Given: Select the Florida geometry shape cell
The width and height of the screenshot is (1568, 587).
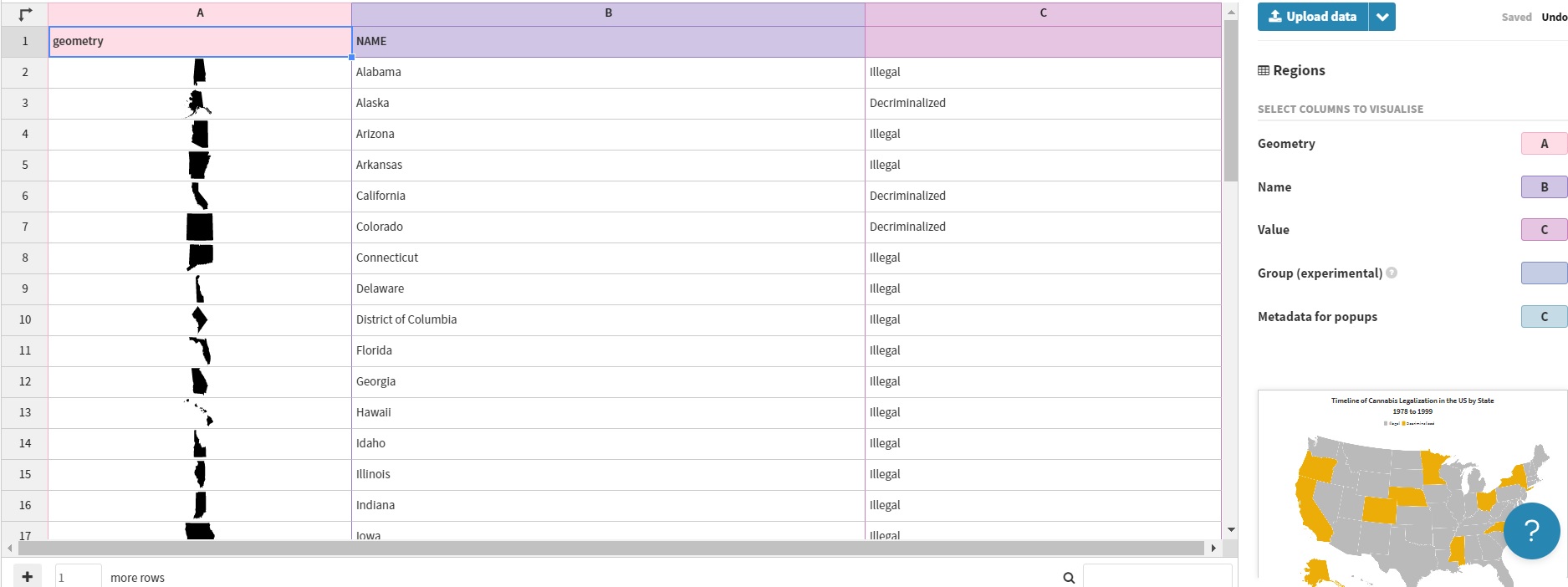Looking at the screenshot, I should click(x=199, y=351).
